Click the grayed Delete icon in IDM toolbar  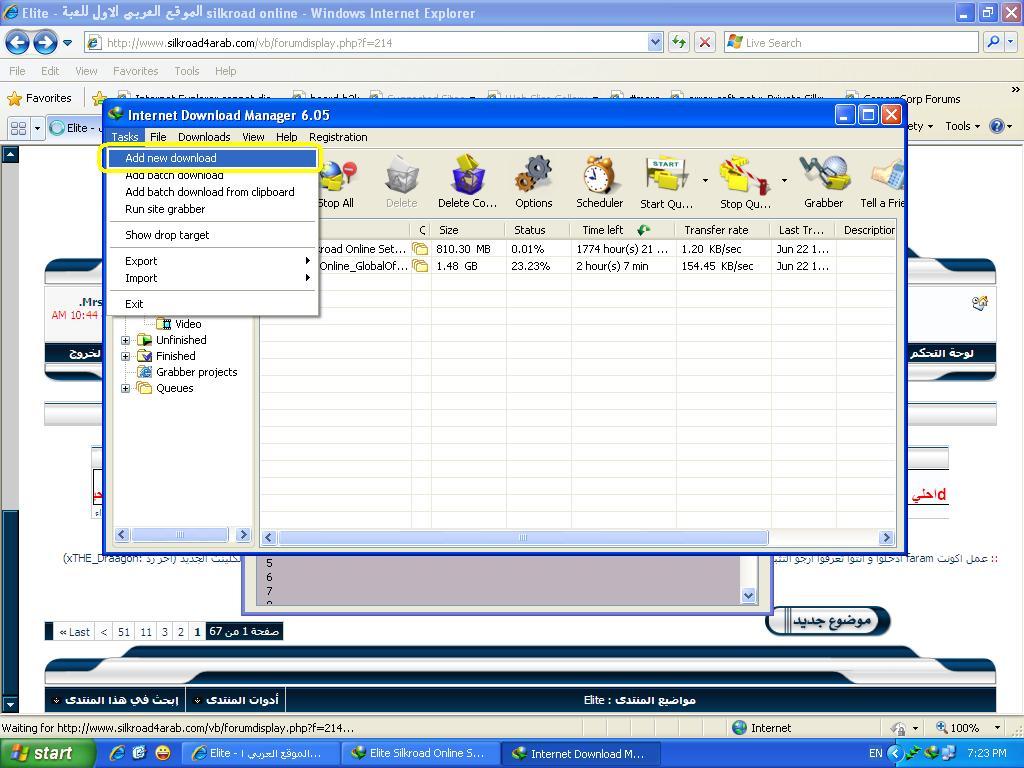[x=402, y=176]
